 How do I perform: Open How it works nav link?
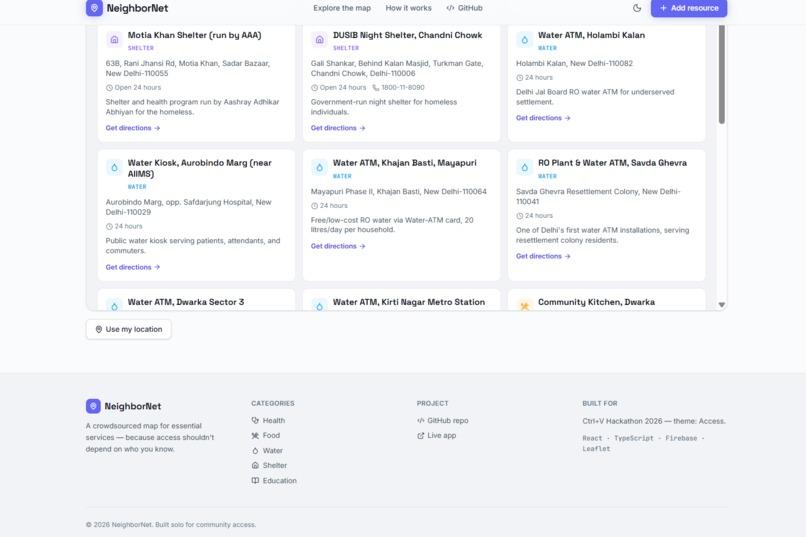click(x=409, y=8)
